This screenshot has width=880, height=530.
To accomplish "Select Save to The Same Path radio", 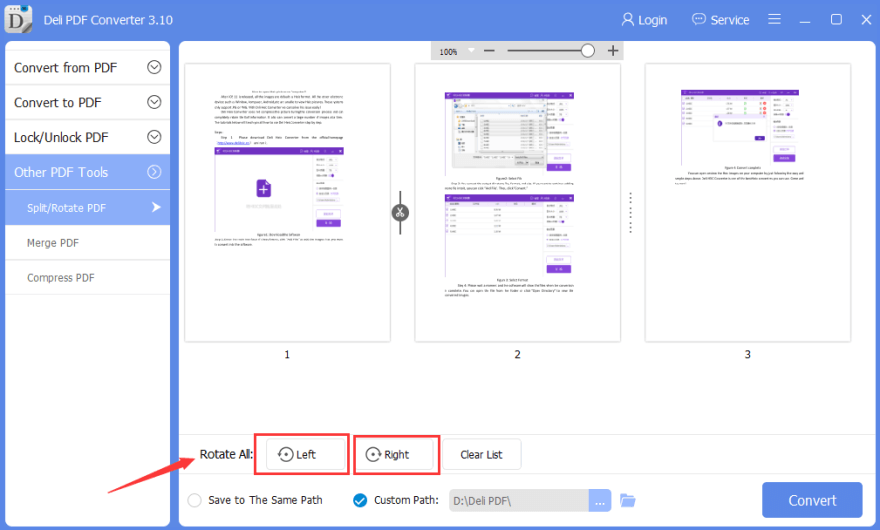I will pyautogui.click(x=195, y=500).
